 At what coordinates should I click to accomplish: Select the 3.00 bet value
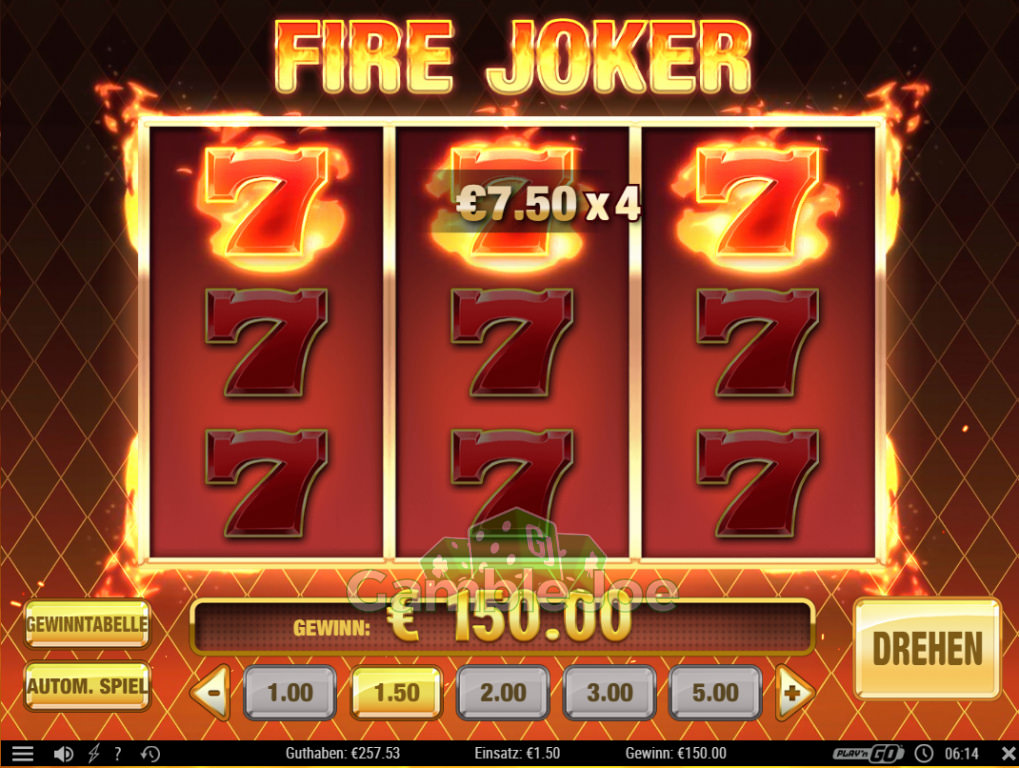tap(610, 693)
